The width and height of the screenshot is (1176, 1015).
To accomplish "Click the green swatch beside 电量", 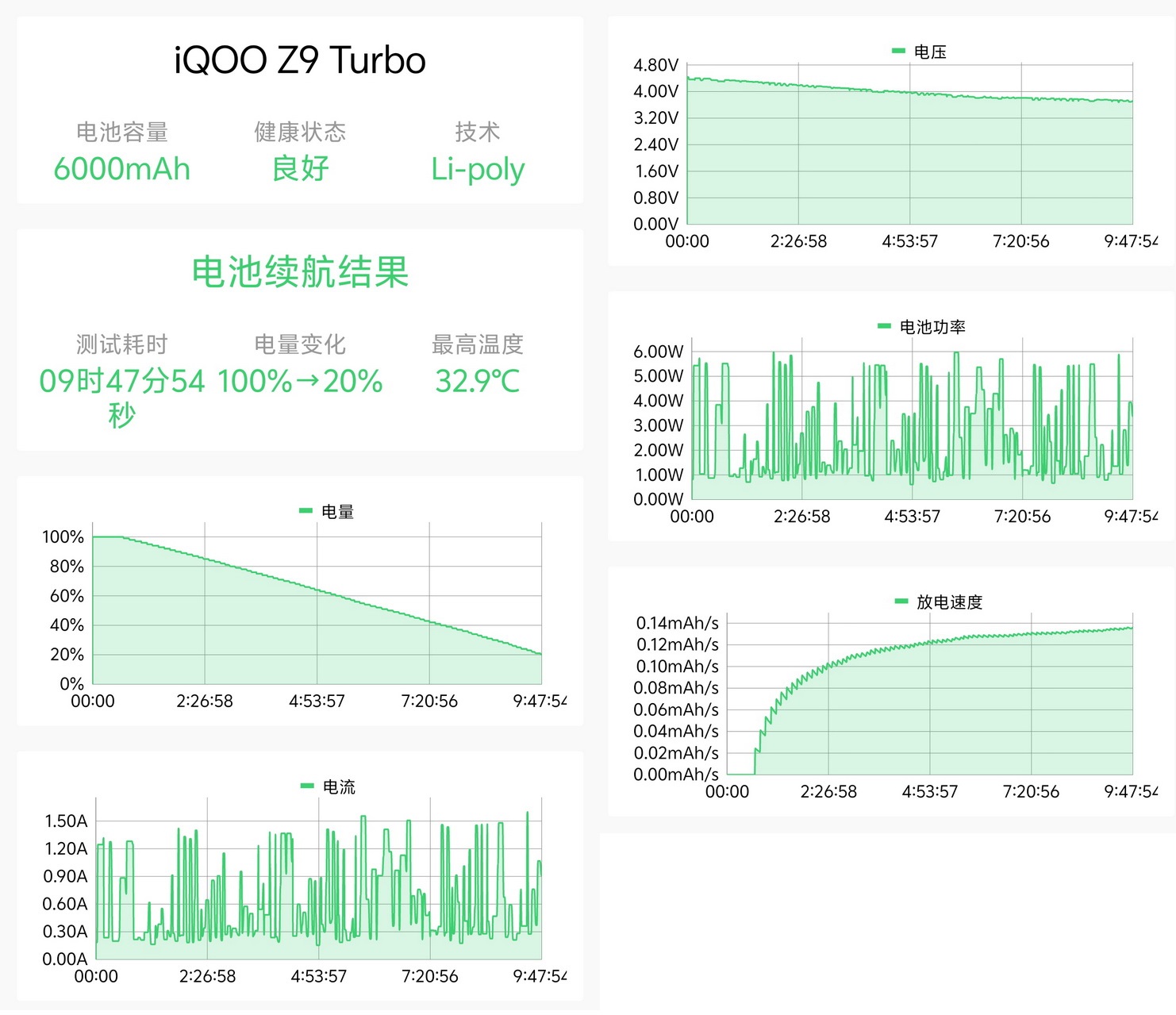I will pos(306,511).
